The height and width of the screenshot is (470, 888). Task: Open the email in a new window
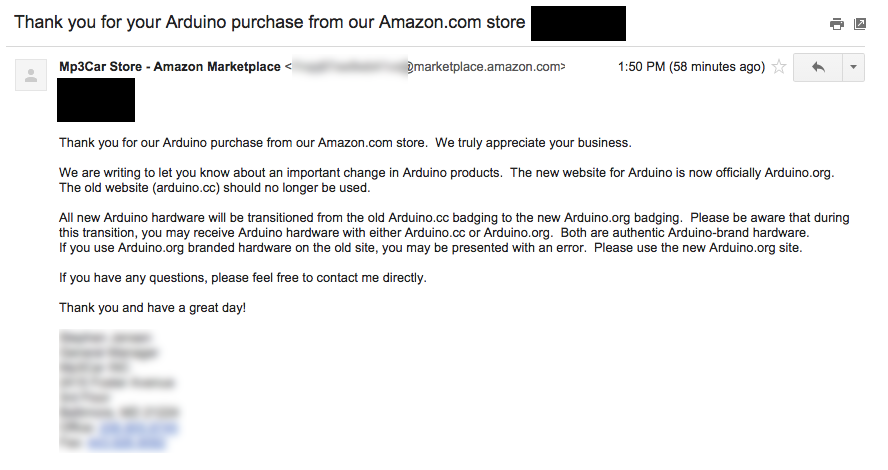point(859,24)
